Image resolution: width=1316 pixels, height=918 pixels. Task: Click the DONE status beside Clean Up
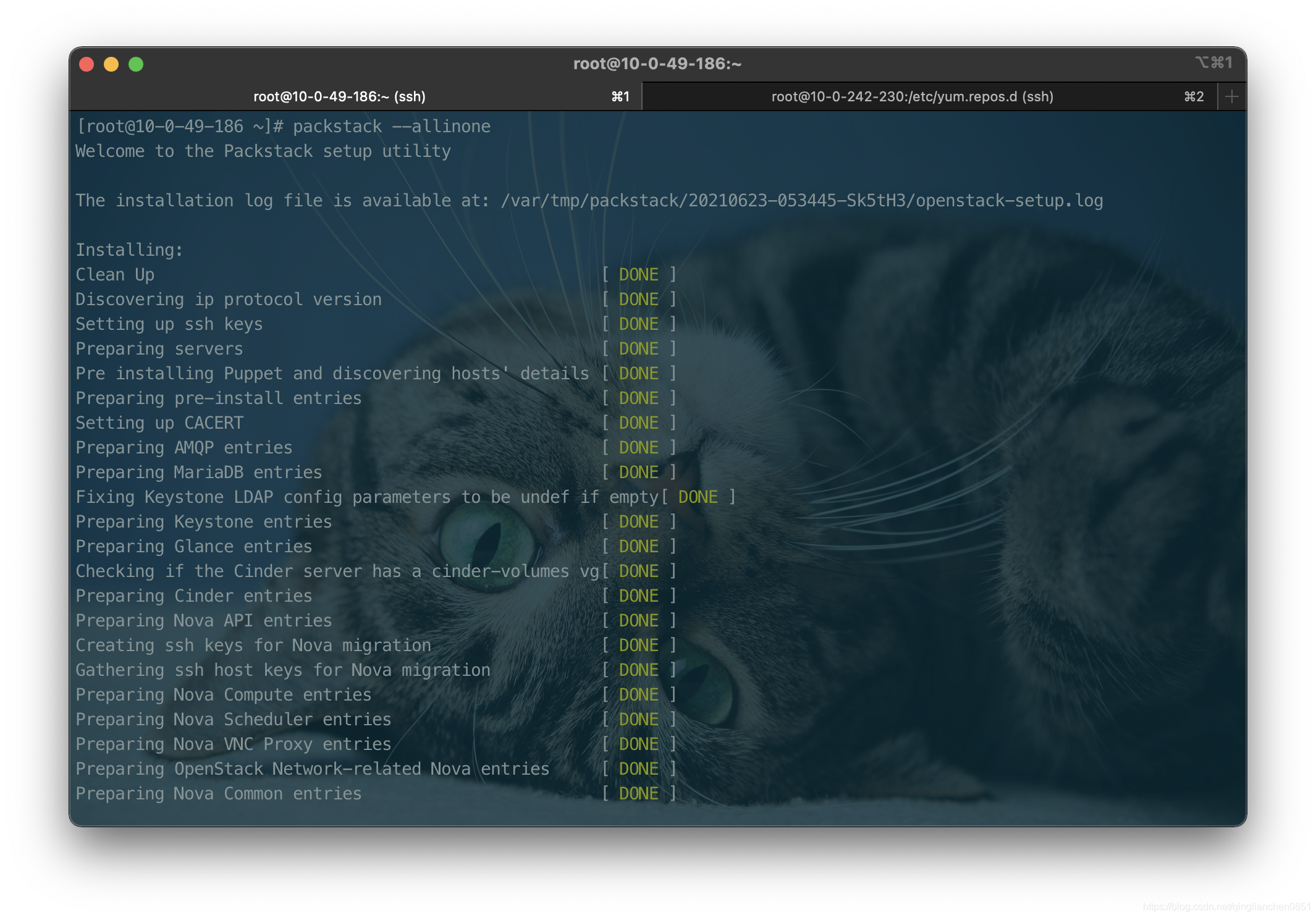(639, 275)
